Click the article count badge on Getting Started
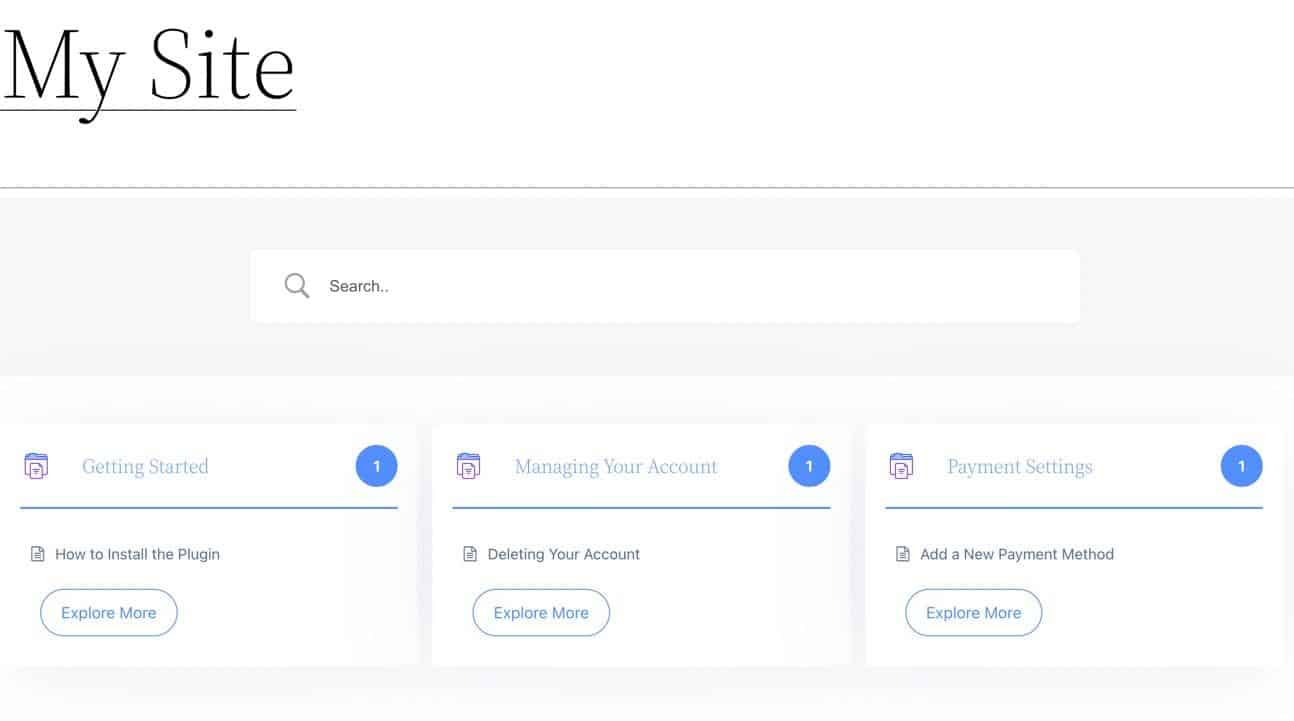 (377, 465)
